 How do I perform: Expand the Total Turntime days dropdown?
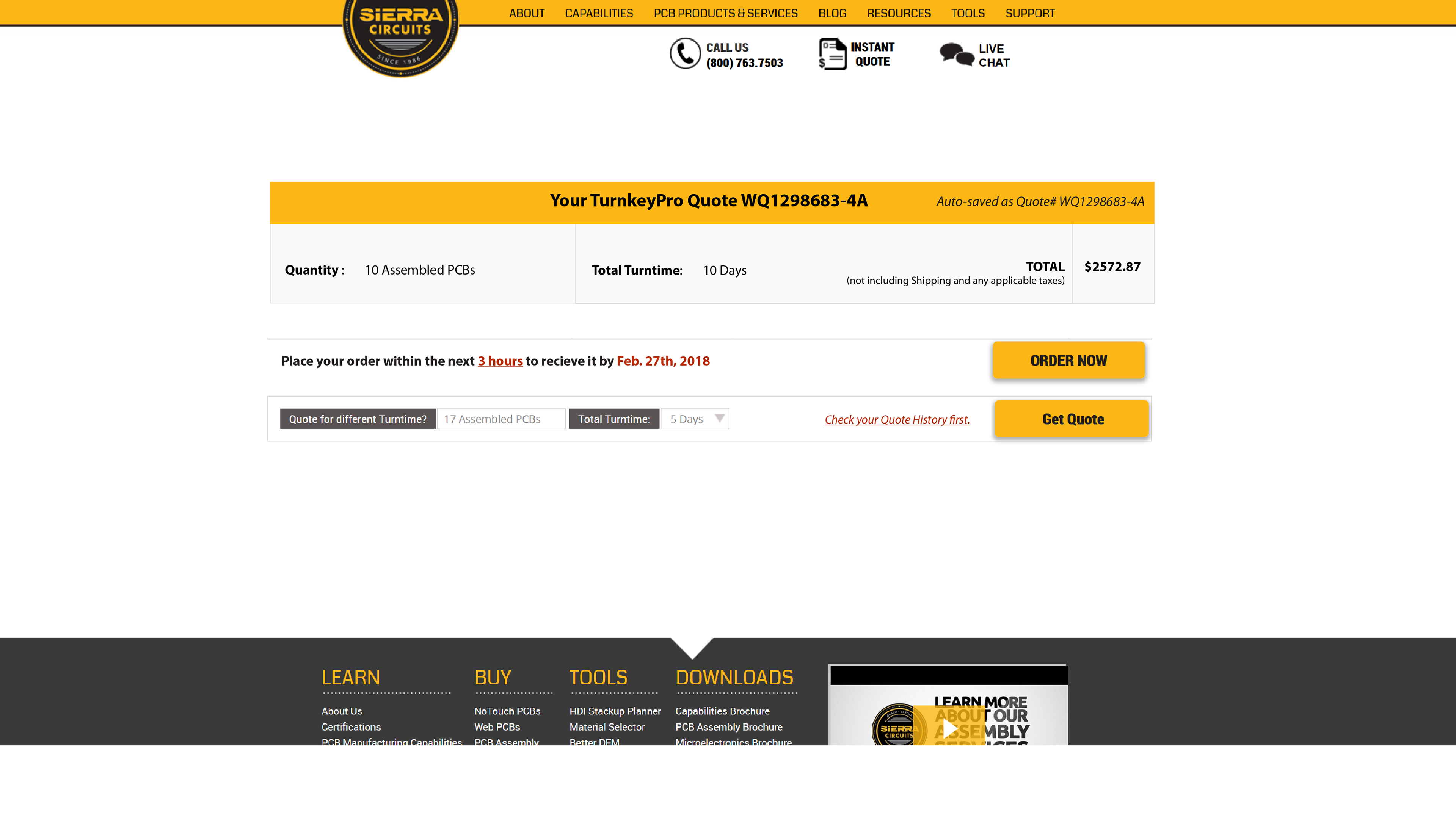pyautogui.click(x=695, y=419)
